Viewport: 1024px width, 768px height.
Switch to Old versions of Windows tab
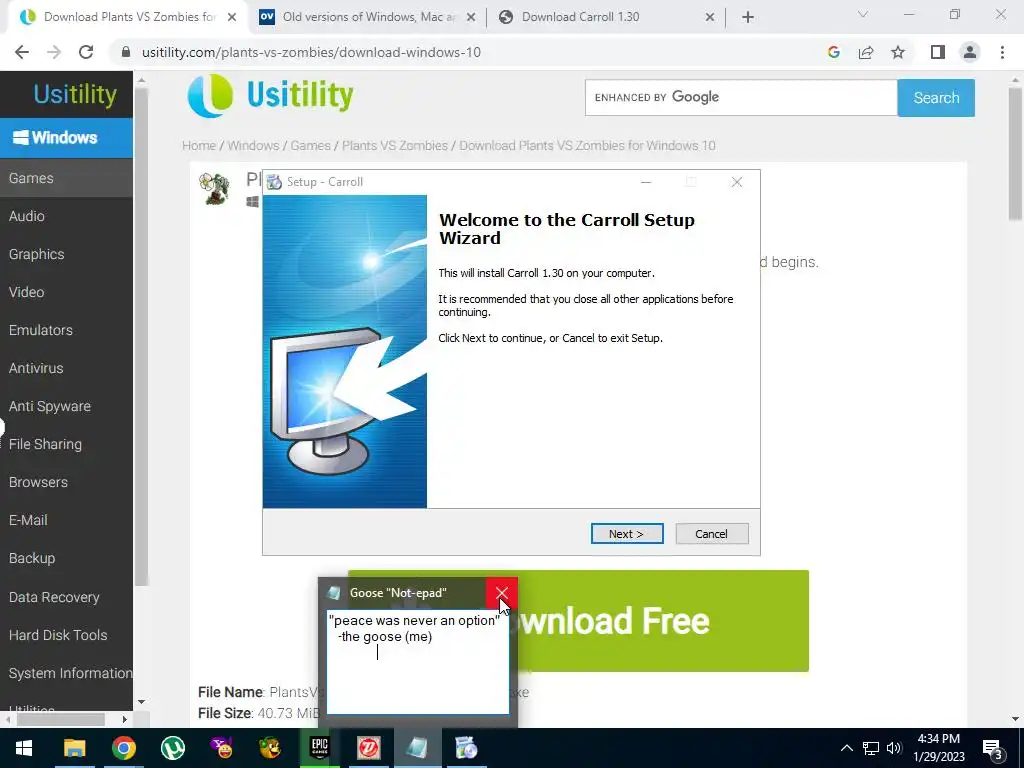[369, 17]
